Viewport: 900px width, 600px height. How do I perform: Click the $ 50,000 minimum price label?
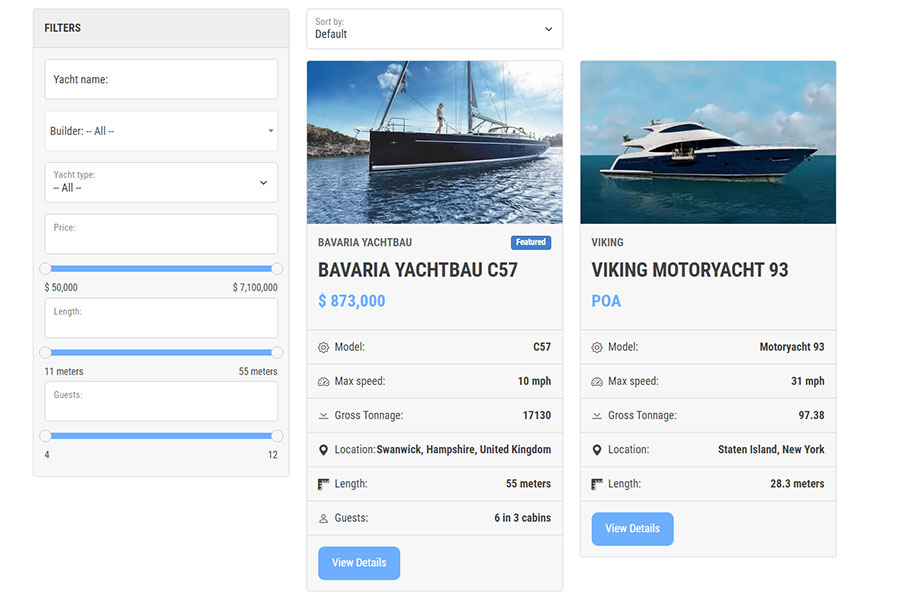click(x=61, y=288)
